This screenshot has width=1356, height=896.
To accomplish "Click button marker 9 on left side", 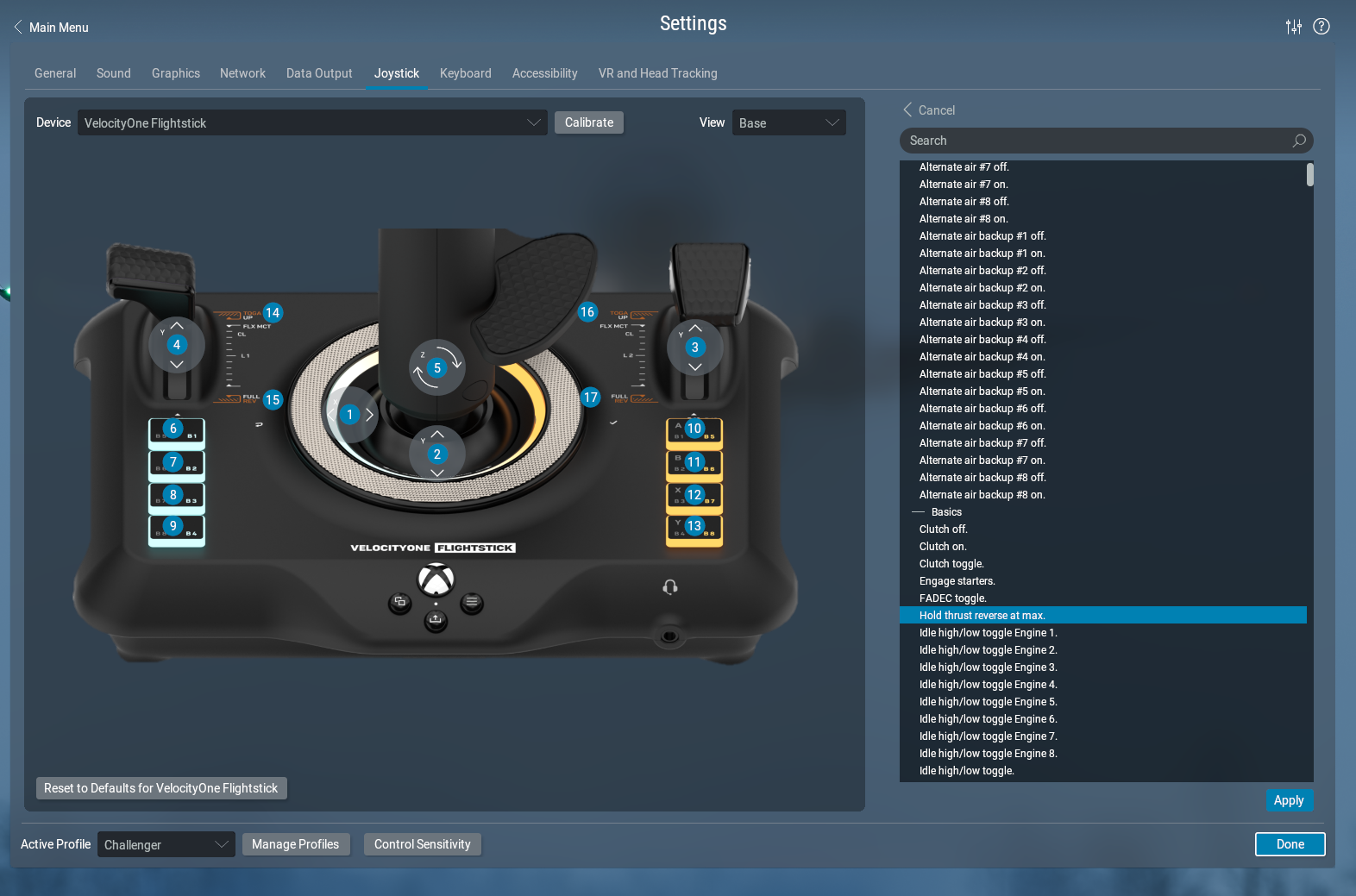I will [173, 526].
